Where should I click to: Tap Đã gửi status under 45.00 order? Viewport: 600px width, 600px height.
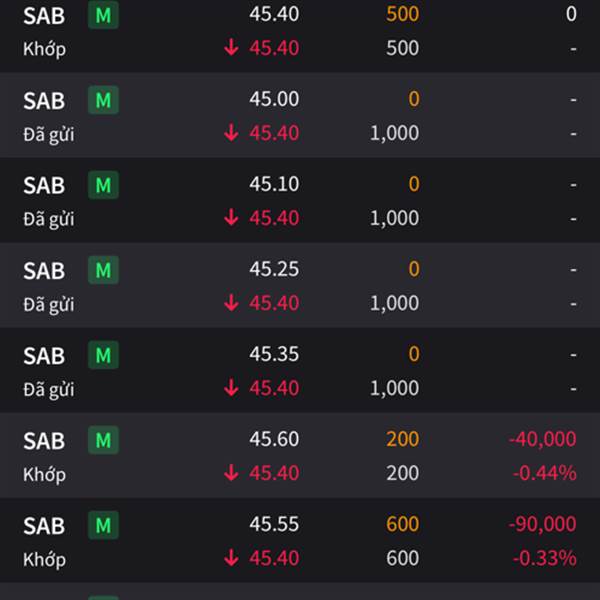[x=49, y=135]
